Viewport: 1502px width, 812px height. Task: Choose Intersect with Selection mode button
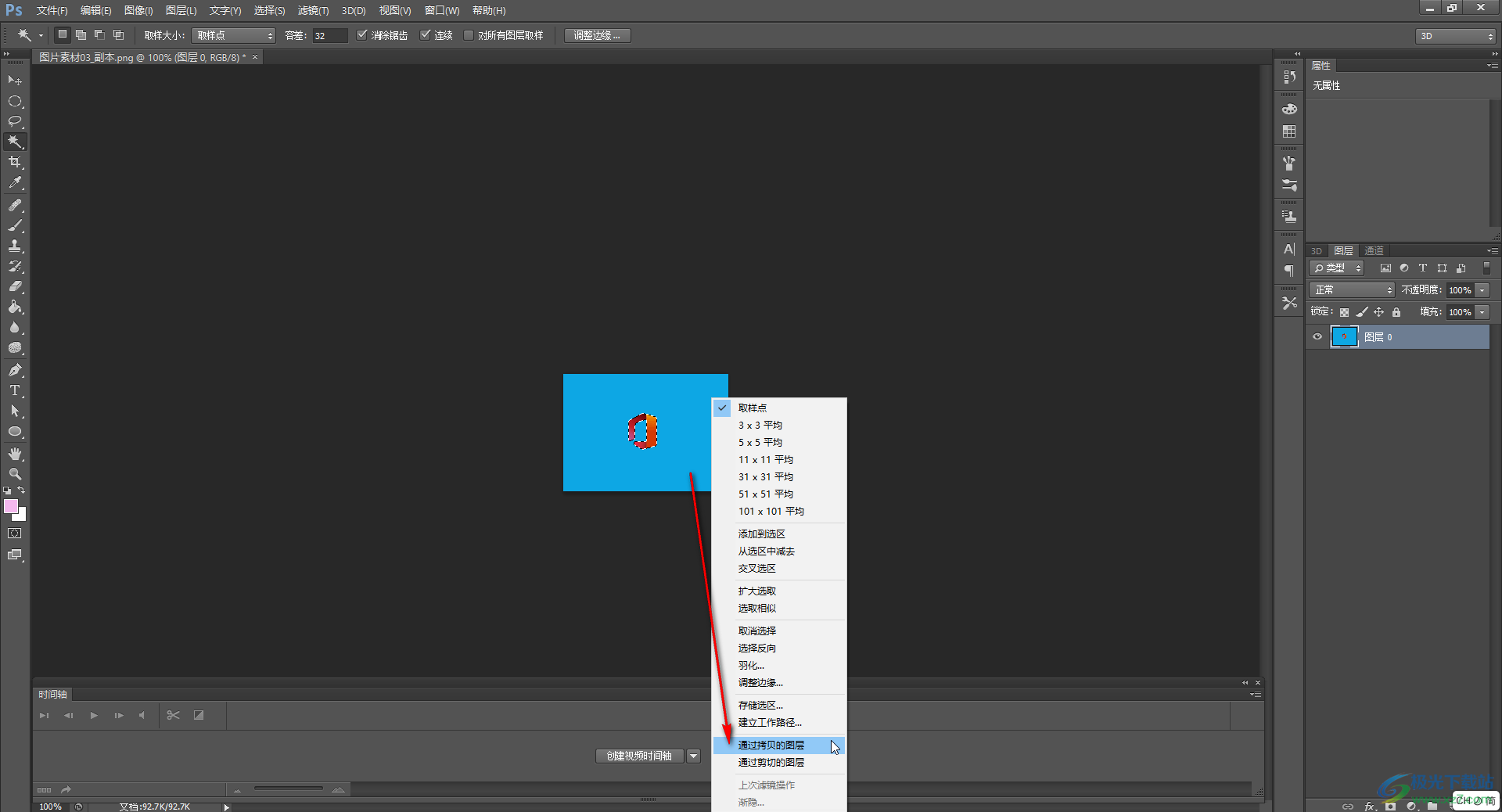(118, 35)
